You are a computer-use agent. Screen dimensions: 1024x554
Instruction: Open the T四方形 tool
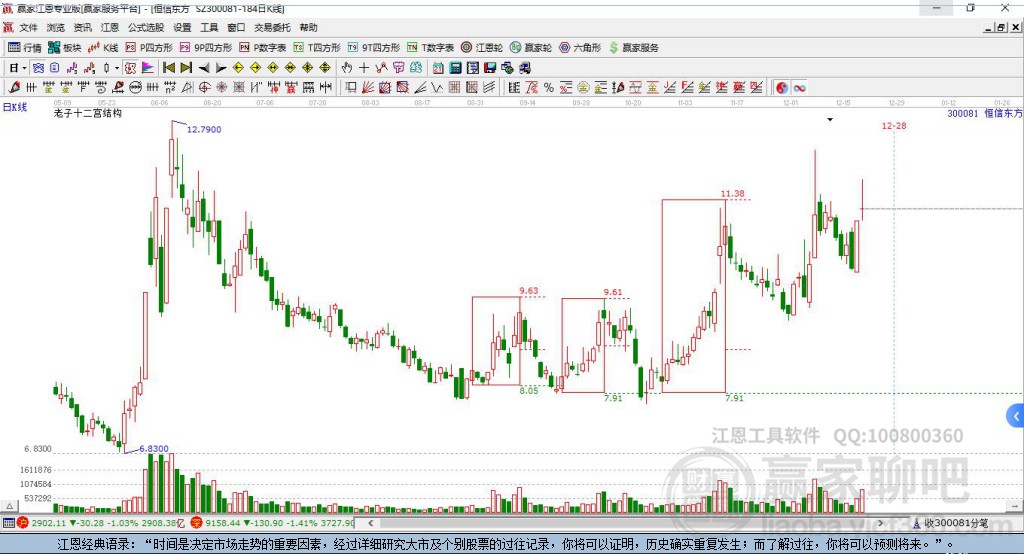[317, 48]
